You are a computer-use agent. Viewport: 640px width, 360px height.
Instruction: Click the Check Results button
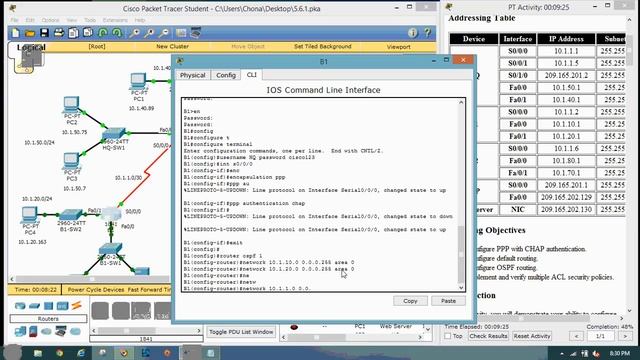click(488, 336)
